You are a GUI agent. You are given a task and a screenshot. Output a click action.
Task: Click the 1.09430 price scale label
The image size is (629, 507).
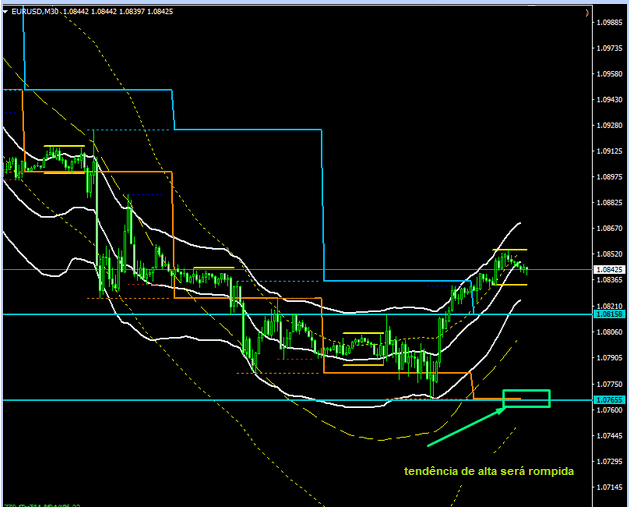tap(608, 99)
